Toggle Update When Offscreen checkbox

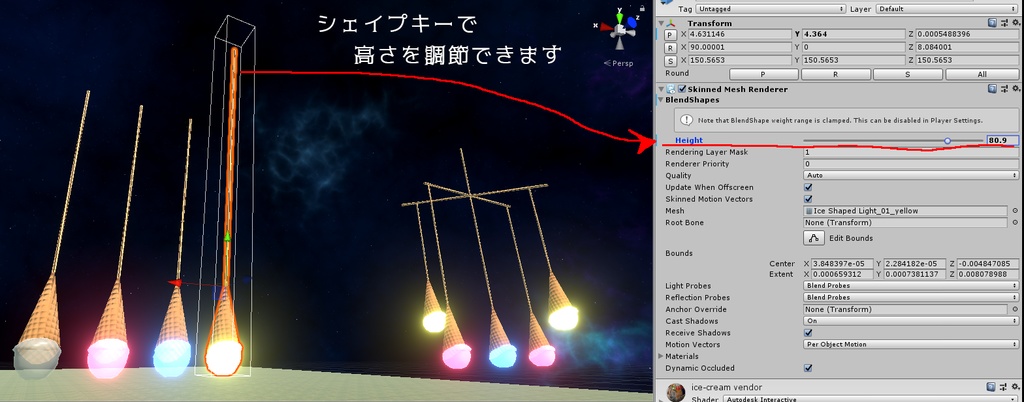(x=808, y=187)
